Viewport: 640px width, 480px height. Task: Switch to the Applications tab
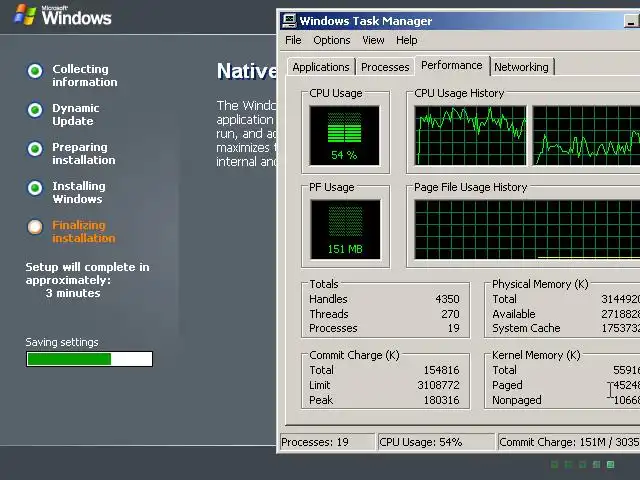click(x=321, y=67)
